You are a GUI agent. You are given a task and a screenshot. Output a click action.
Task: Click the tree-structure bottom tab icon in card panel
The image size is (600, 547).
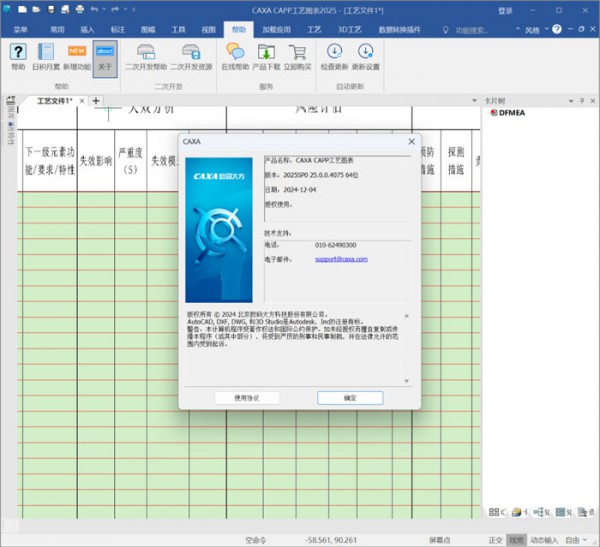pos(539,512)
